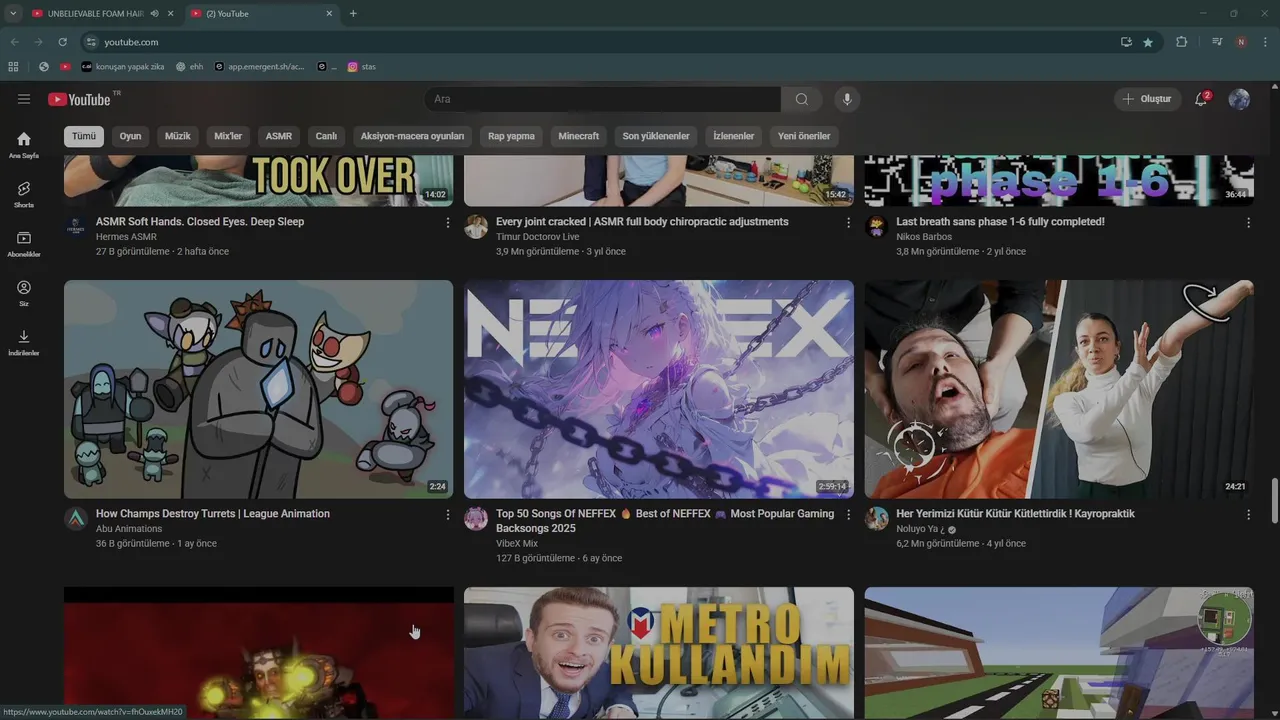
Task: Select the Aksiyon-macera oyunları chip
Action: (x=412, y=136)
